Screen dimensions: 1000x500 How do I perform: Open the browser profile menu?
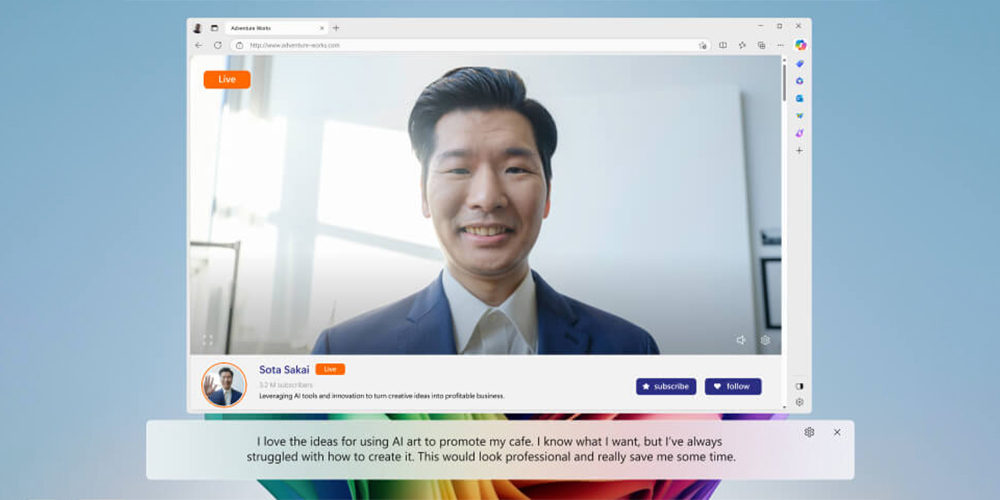point(197,28)
